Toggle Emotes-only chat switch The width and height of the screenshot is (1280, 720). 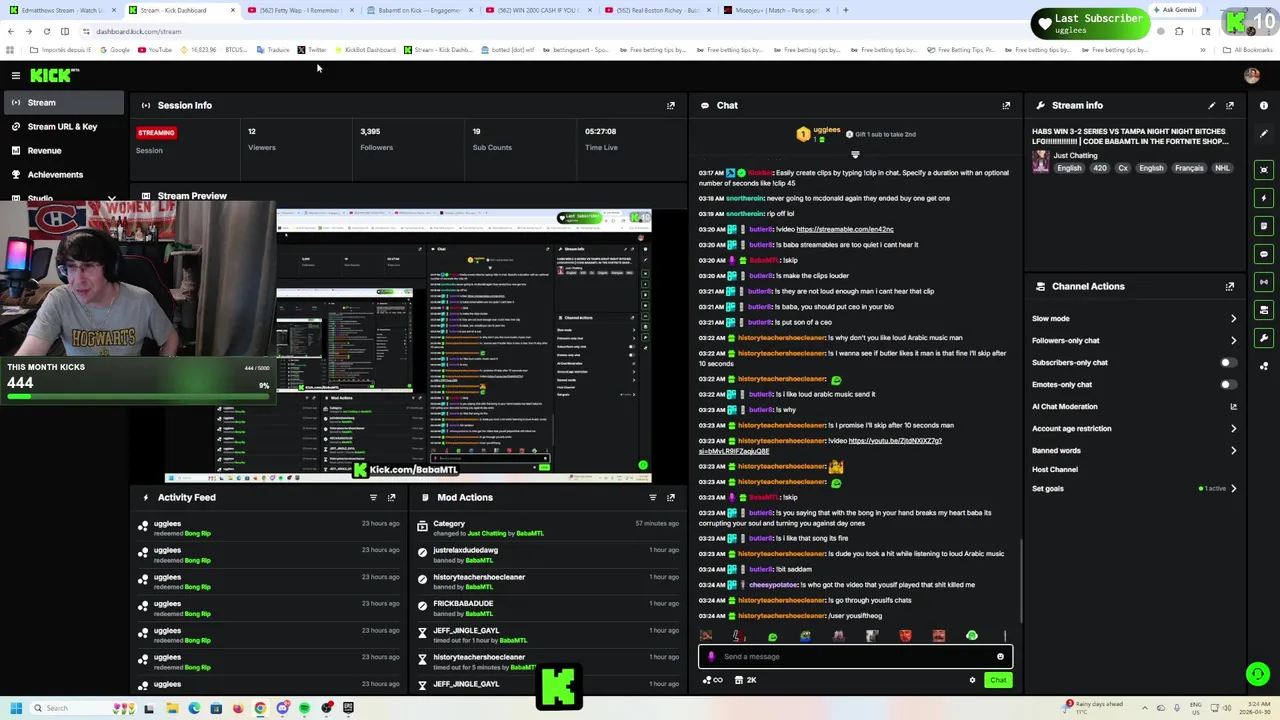(x=1228, y=385)
